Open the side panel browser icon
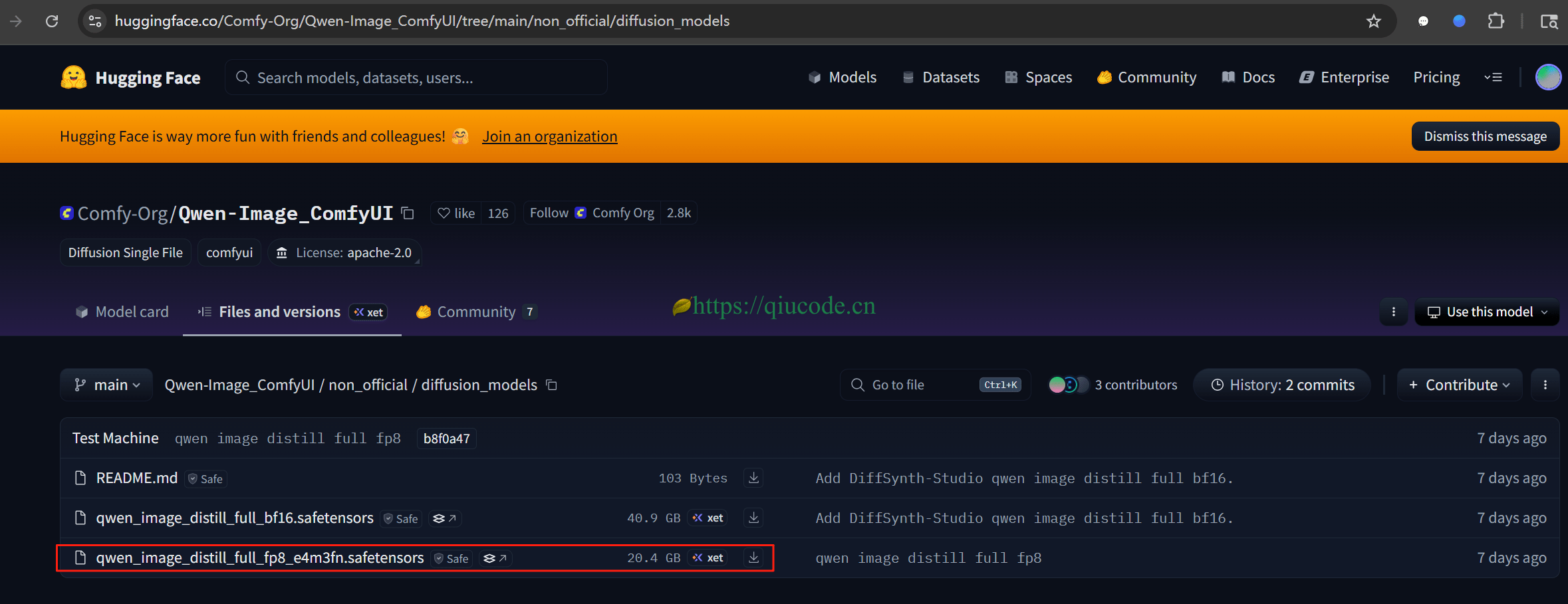Screen dimensions: 1568x604 [1549, 21]
